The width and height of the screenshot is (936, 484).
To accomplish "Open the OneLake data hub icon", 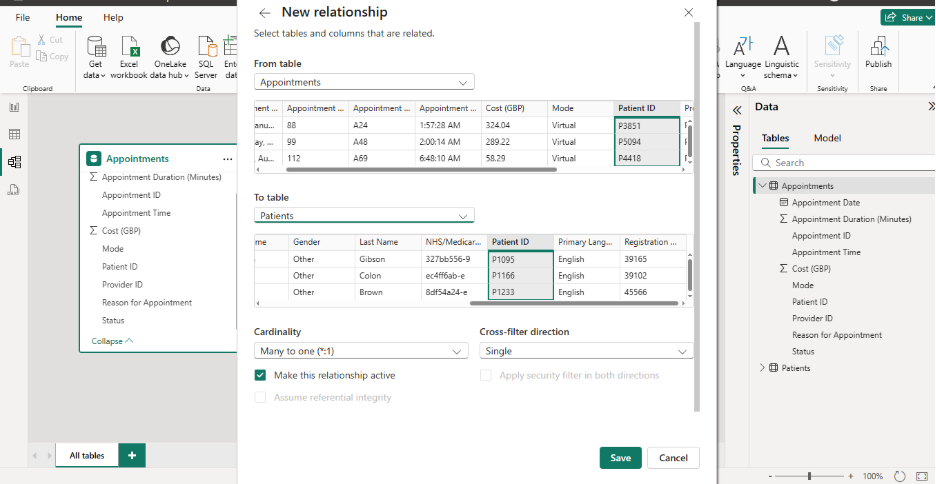I will [x=170, y=46].
